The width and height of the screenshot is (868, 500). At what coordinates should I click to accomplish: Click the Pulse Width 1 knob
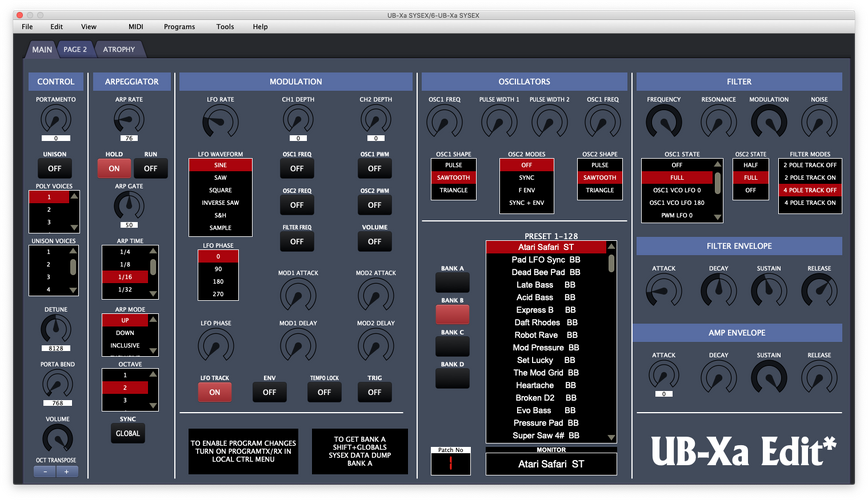click(x=499, y=122)
